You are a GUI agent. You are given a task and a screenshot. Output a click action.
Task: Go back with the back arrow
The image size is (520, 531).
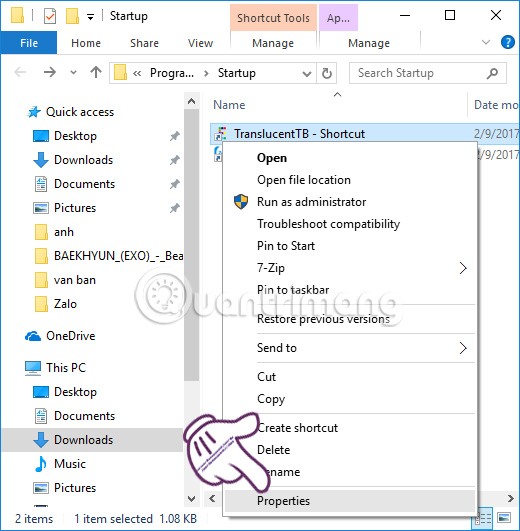[x=20, y=72]
